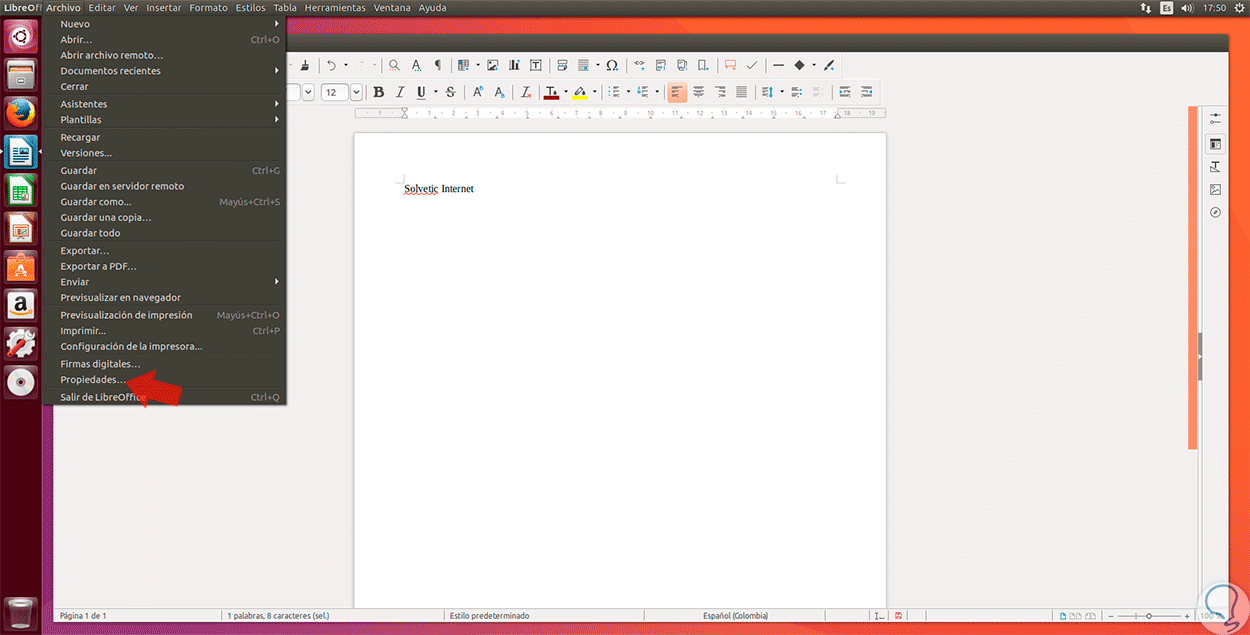Expand the font color dropdown arrow
The width and height of the screenshot is (1250, 635).
pos(566,92)
